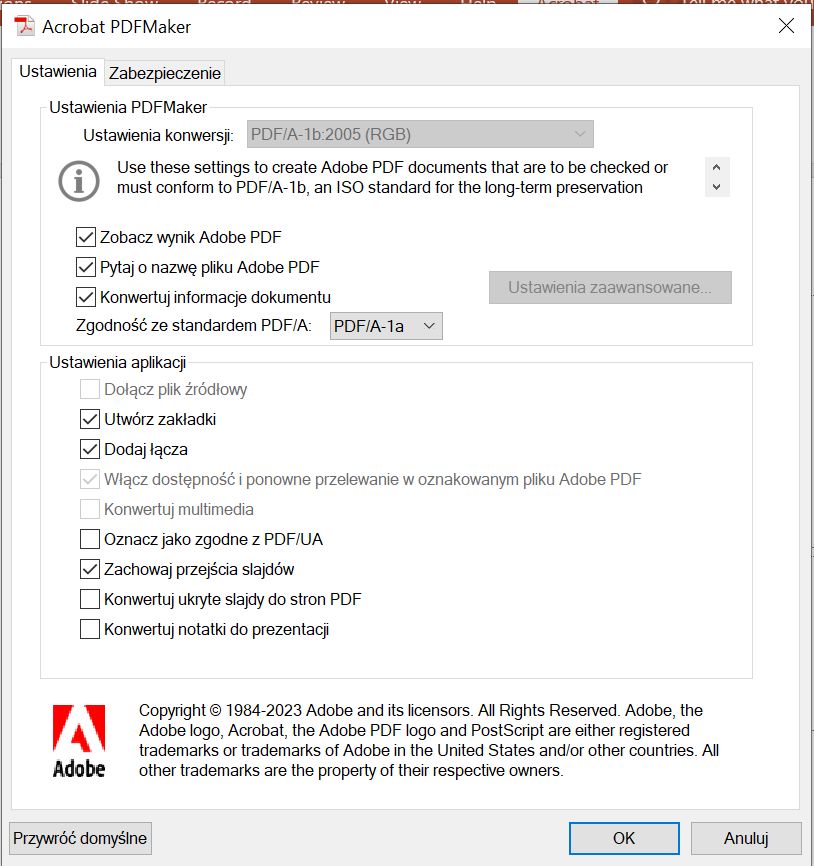The image size is (814, 866).
Task: Disable Konwertuj informacje dokumentu option
Action: pyautogui.click(x=85, y=297)
